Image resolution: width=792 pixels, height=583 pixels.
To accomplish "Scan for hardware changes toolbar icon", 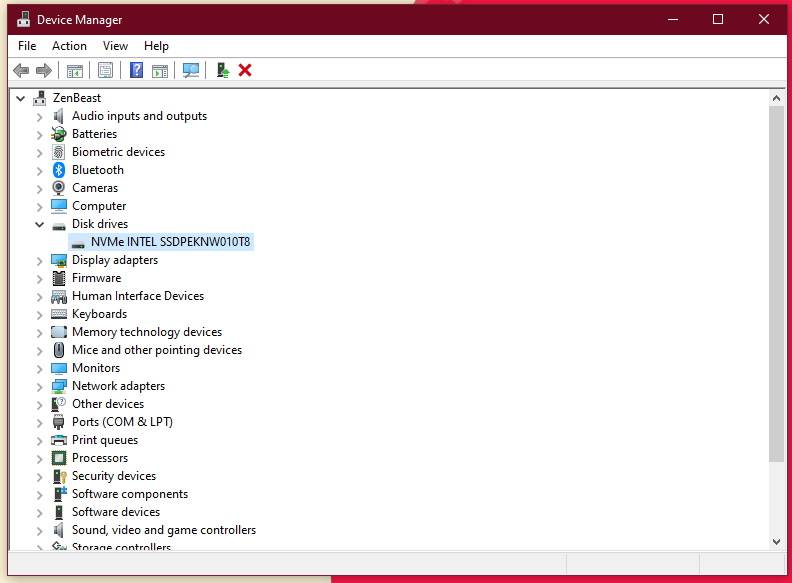I will 191,70.
